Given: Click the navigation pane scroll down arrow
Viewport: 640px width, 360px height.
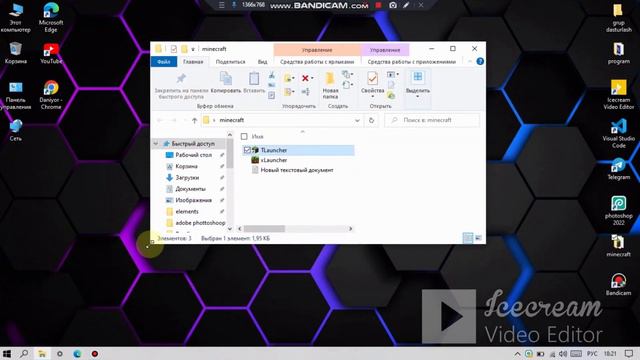Looking at the screenshot, I should (x=230, y=229).
